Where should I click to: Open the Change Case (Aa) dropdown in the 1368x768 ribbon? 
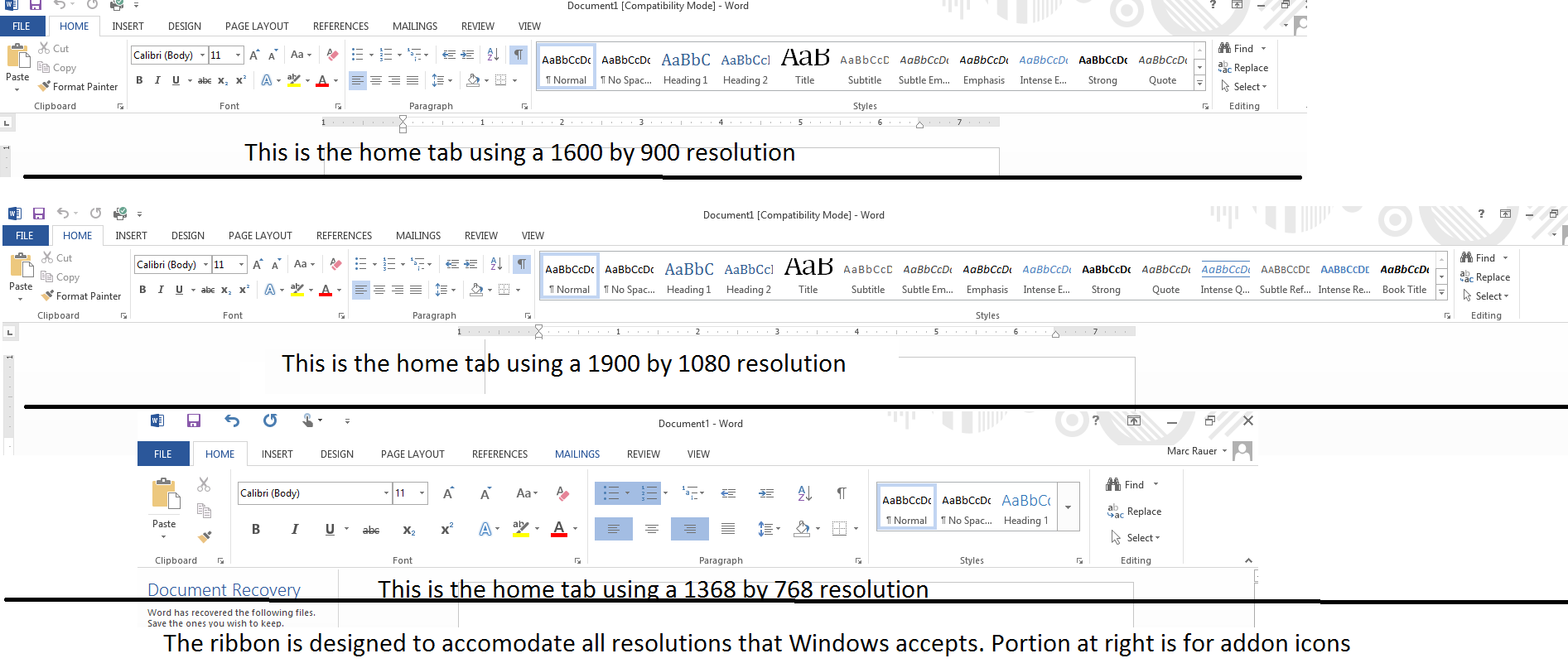click(x=527, y=493)
